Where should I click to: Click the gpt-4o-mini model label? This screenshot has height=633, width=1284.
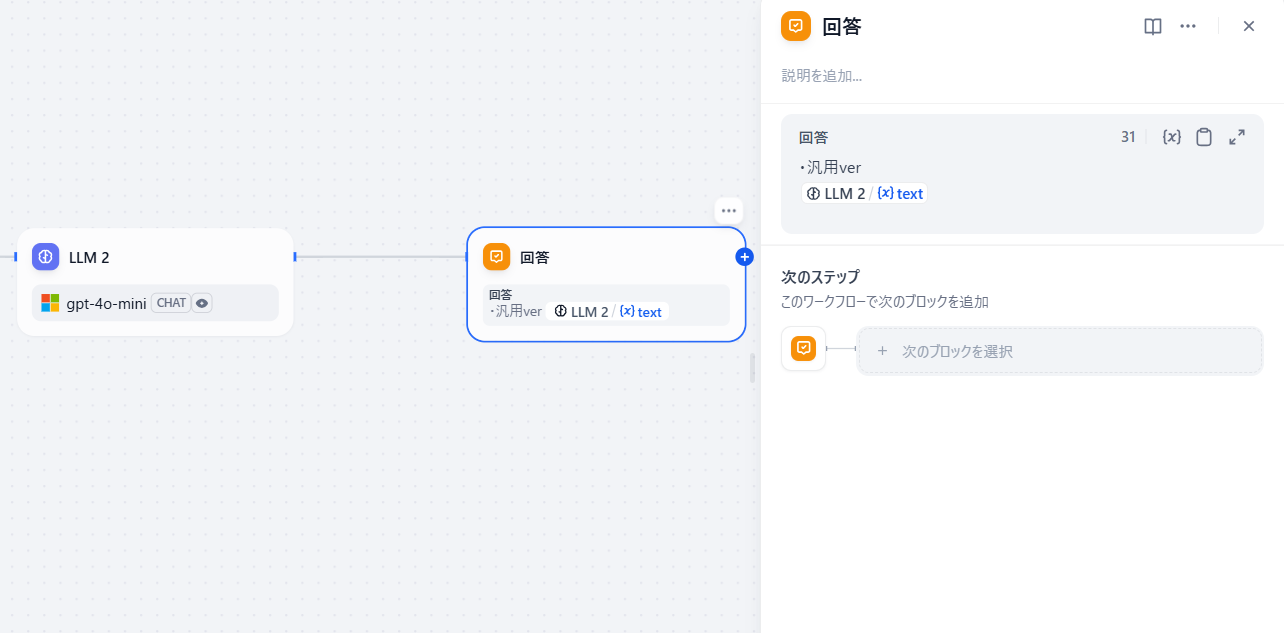(107, 303)
